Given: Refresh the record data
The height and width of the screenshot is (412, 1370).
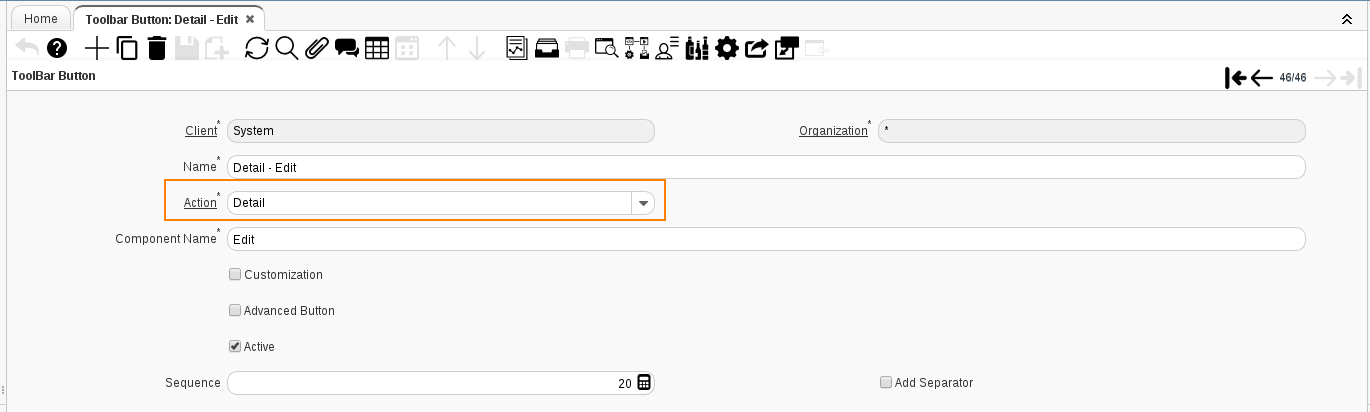Looking at the screenshot, I should tap(257, 48).
